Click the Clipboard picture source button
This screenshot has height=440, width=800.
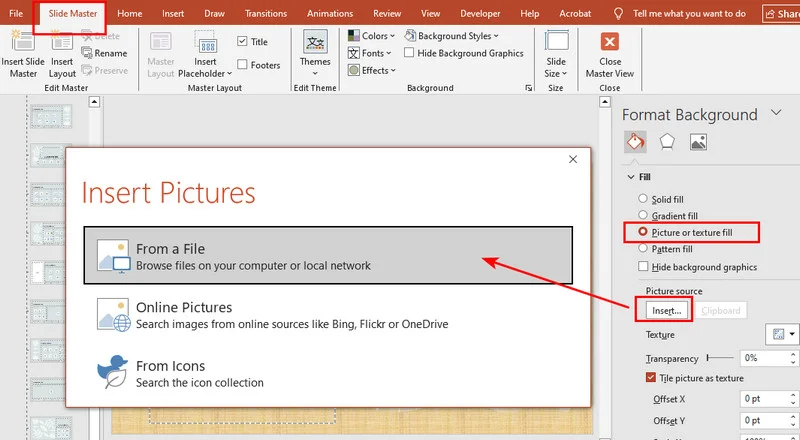[x=720, y=310]
